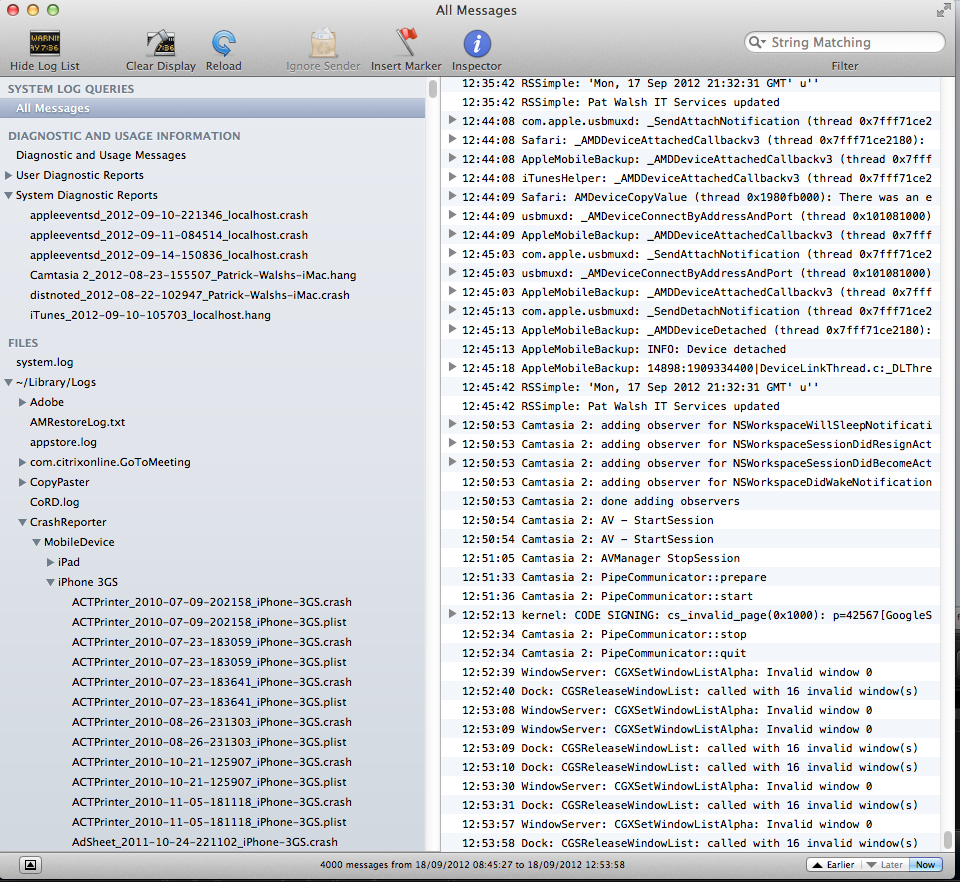
Task: Click the Later button
Action: click(885, 864)
